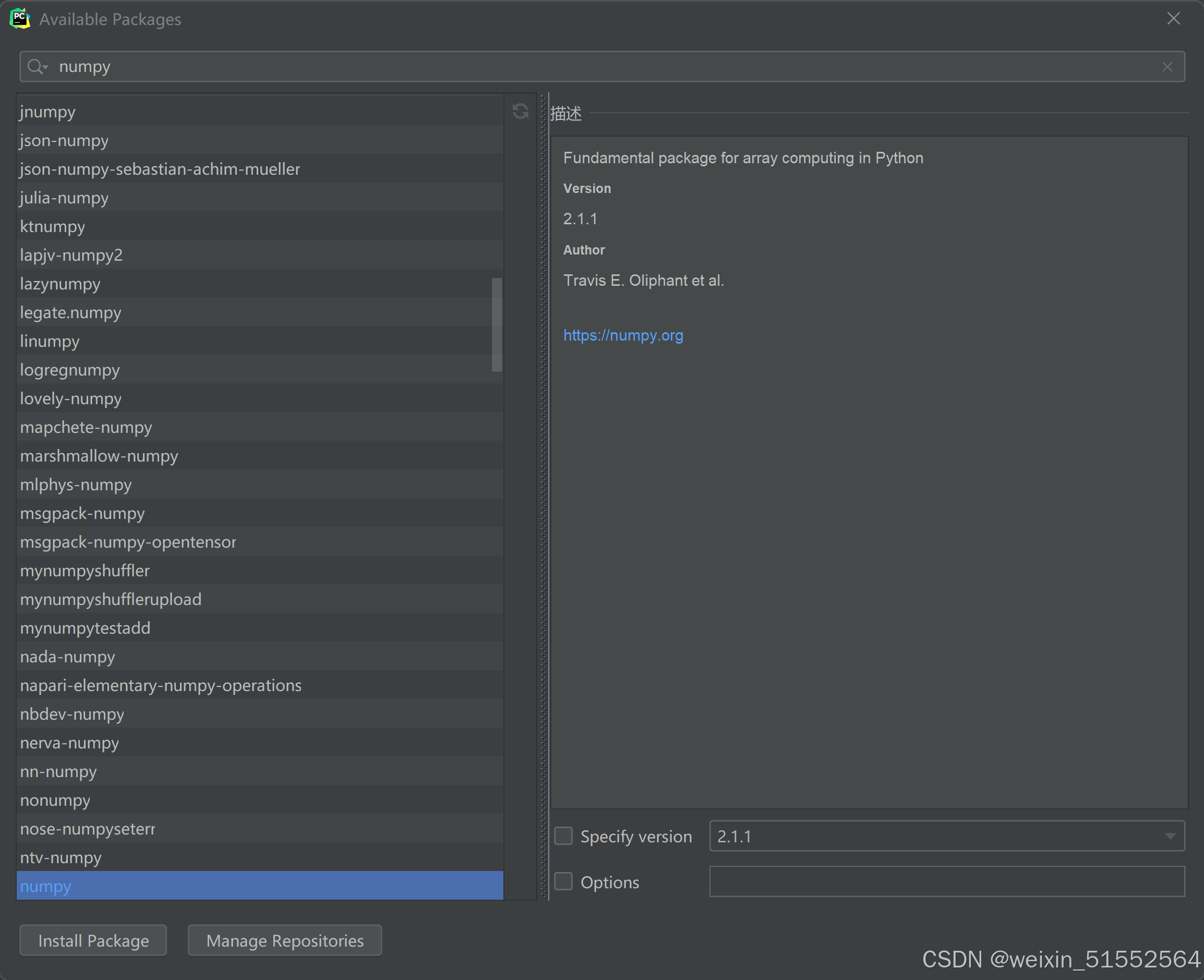Select ktnumpy package
This screenshot has height=980, width=1204.
260,226
